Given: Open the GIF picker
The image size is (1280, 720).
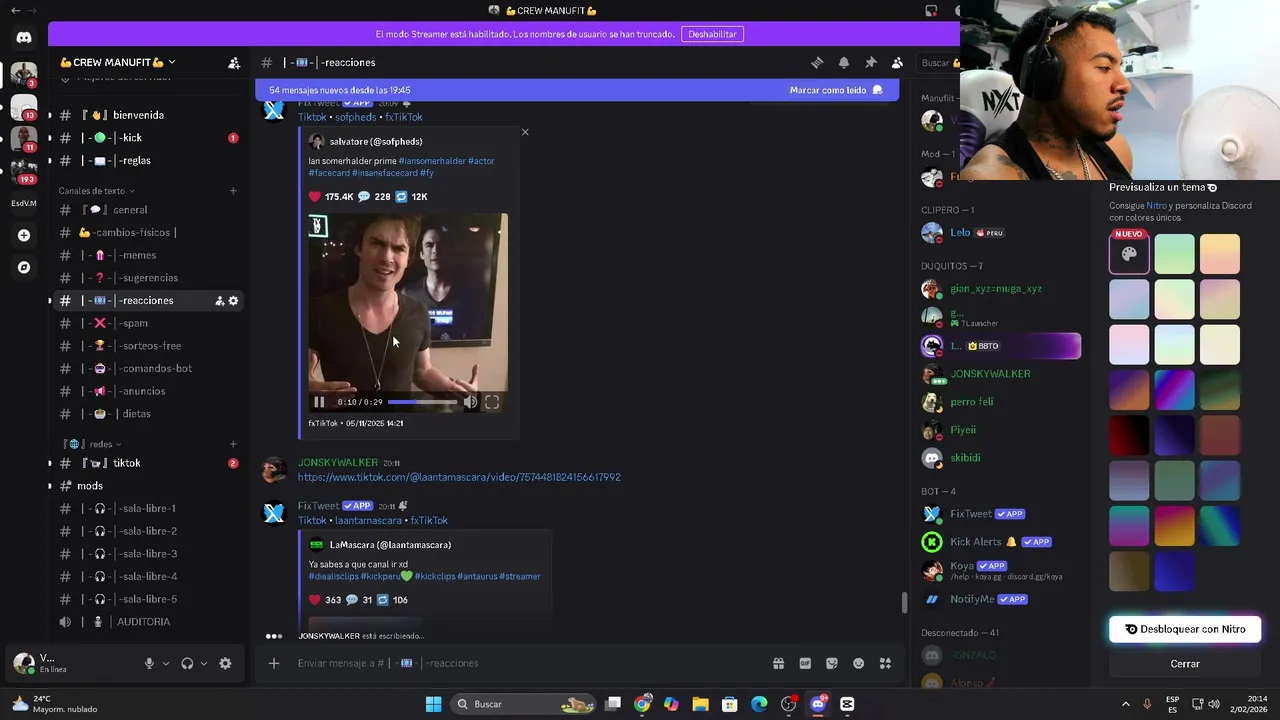Looking at the screenshot, I should point(805,663).
